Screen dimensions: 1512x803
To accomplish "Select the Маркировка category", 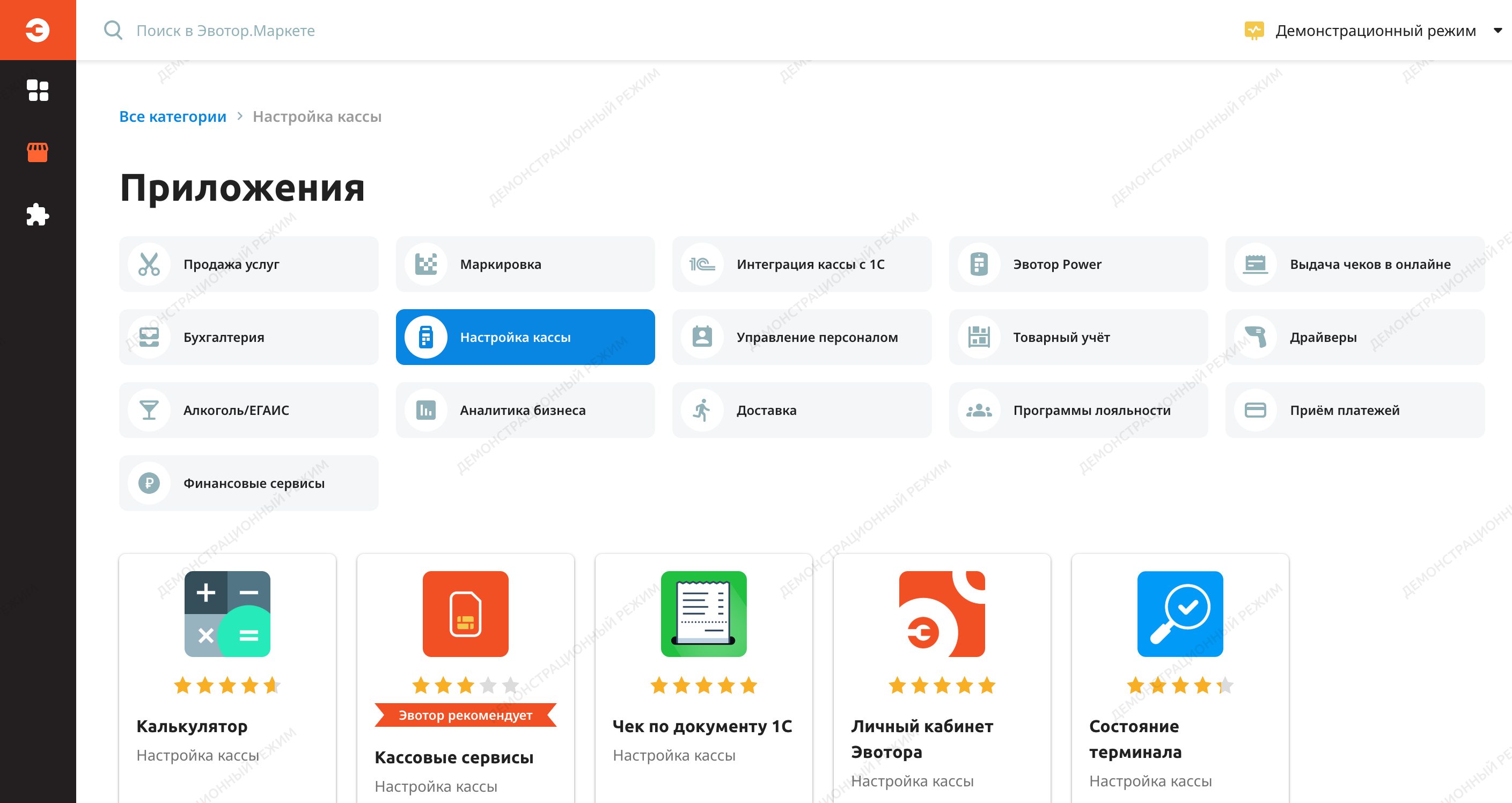I will pos(525,264).
